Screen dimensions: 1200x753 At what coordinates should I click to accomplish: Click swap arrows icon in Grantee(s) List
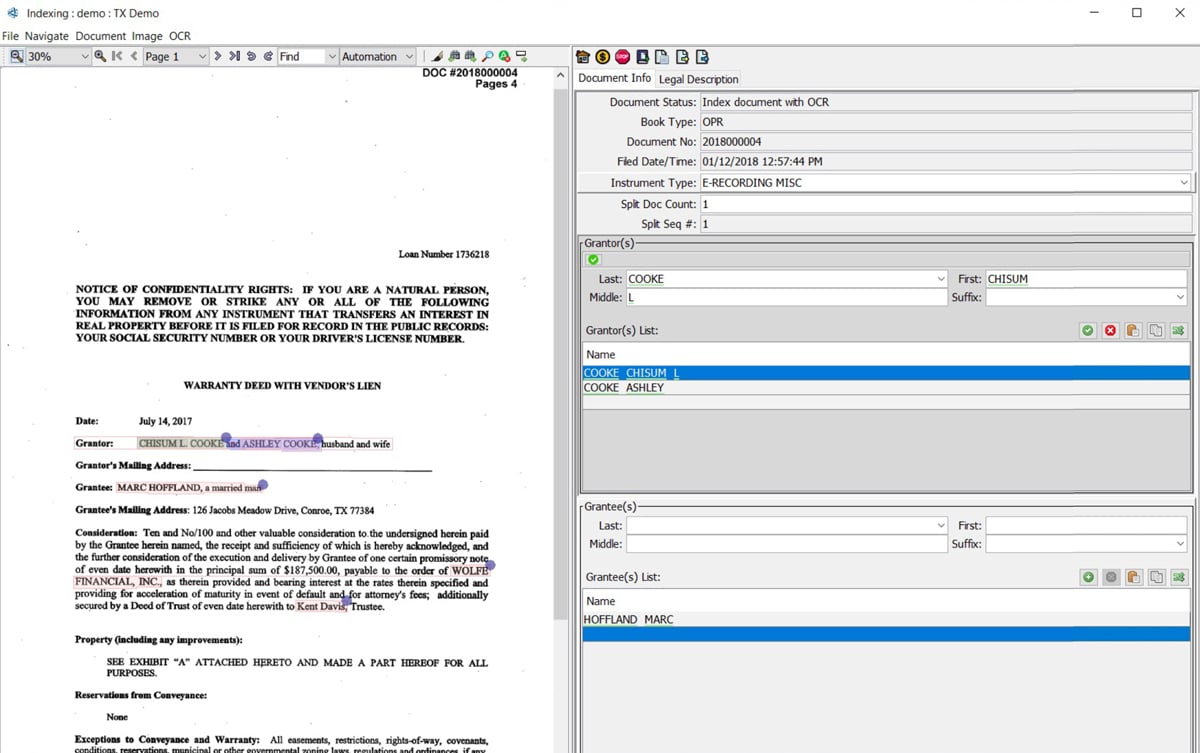coord(1178,577)
